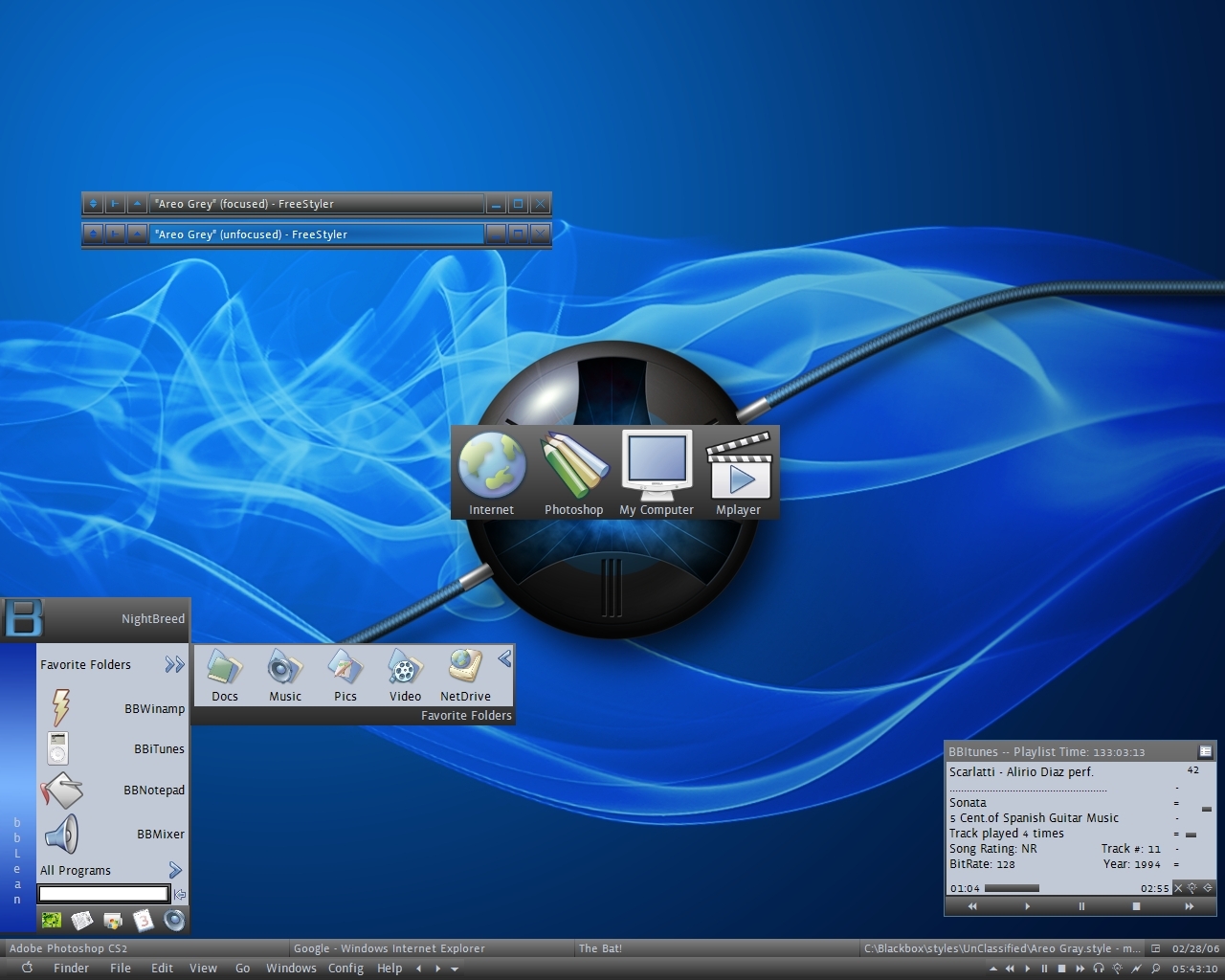Open the Music favorite folder

(285, 667)
